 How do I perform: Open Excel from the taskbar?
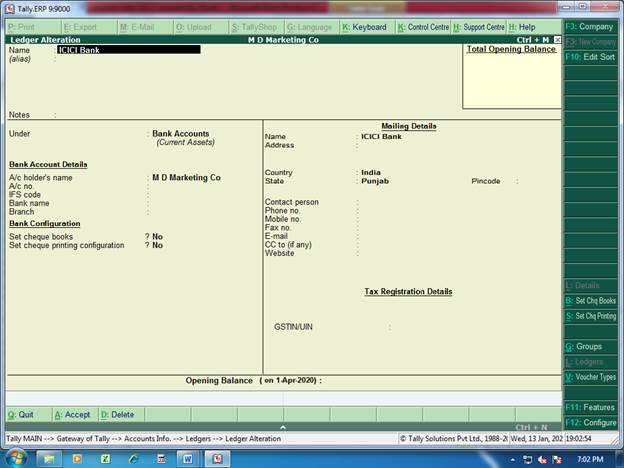coord(105,459)
